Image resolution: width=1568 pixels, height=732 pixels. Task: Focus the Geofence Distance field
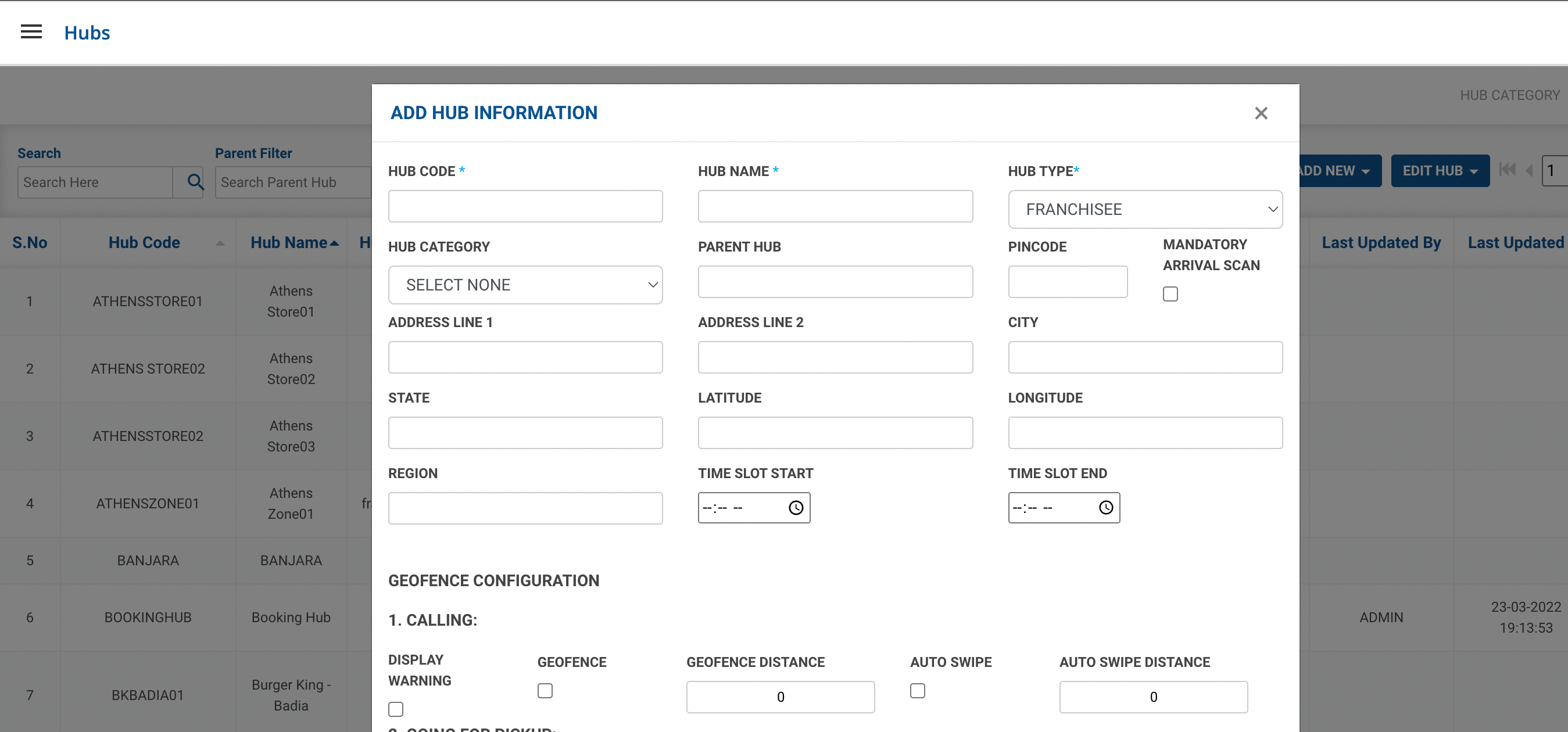(x=780, y=697)
